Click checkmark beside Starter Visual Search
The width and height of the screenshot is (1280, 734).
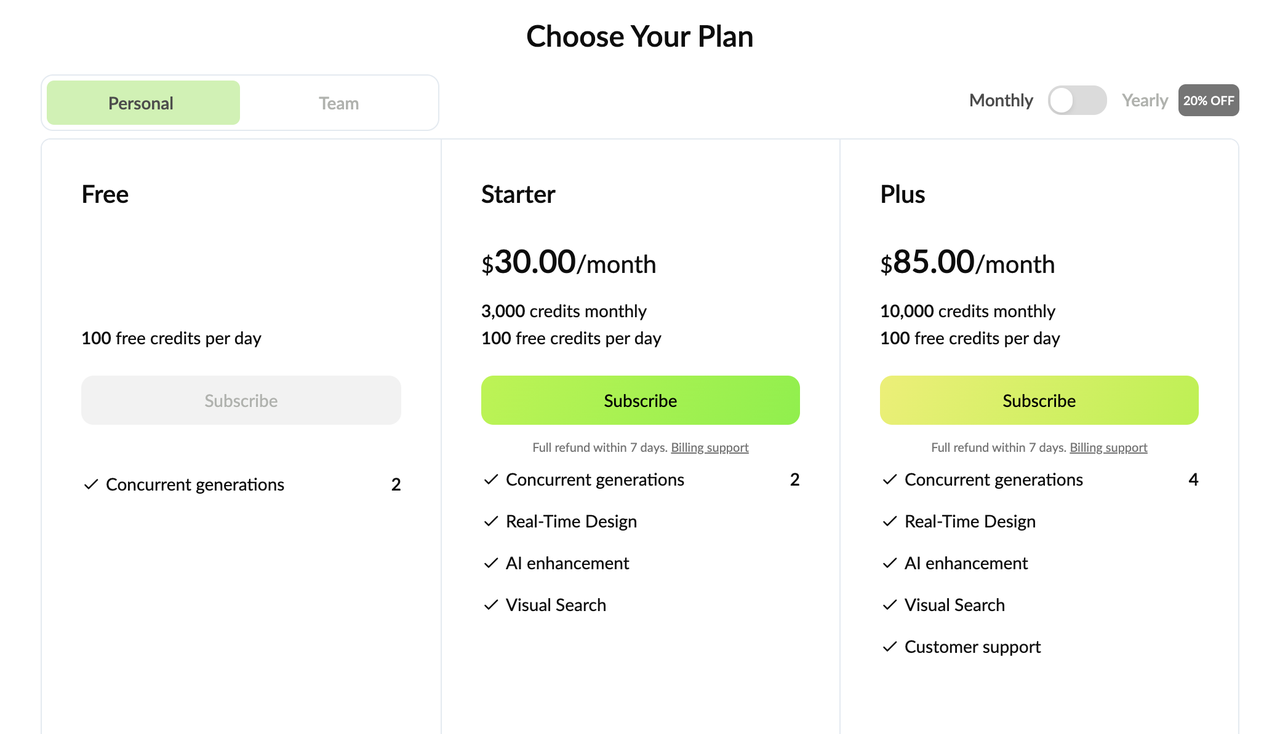(491, 605)
